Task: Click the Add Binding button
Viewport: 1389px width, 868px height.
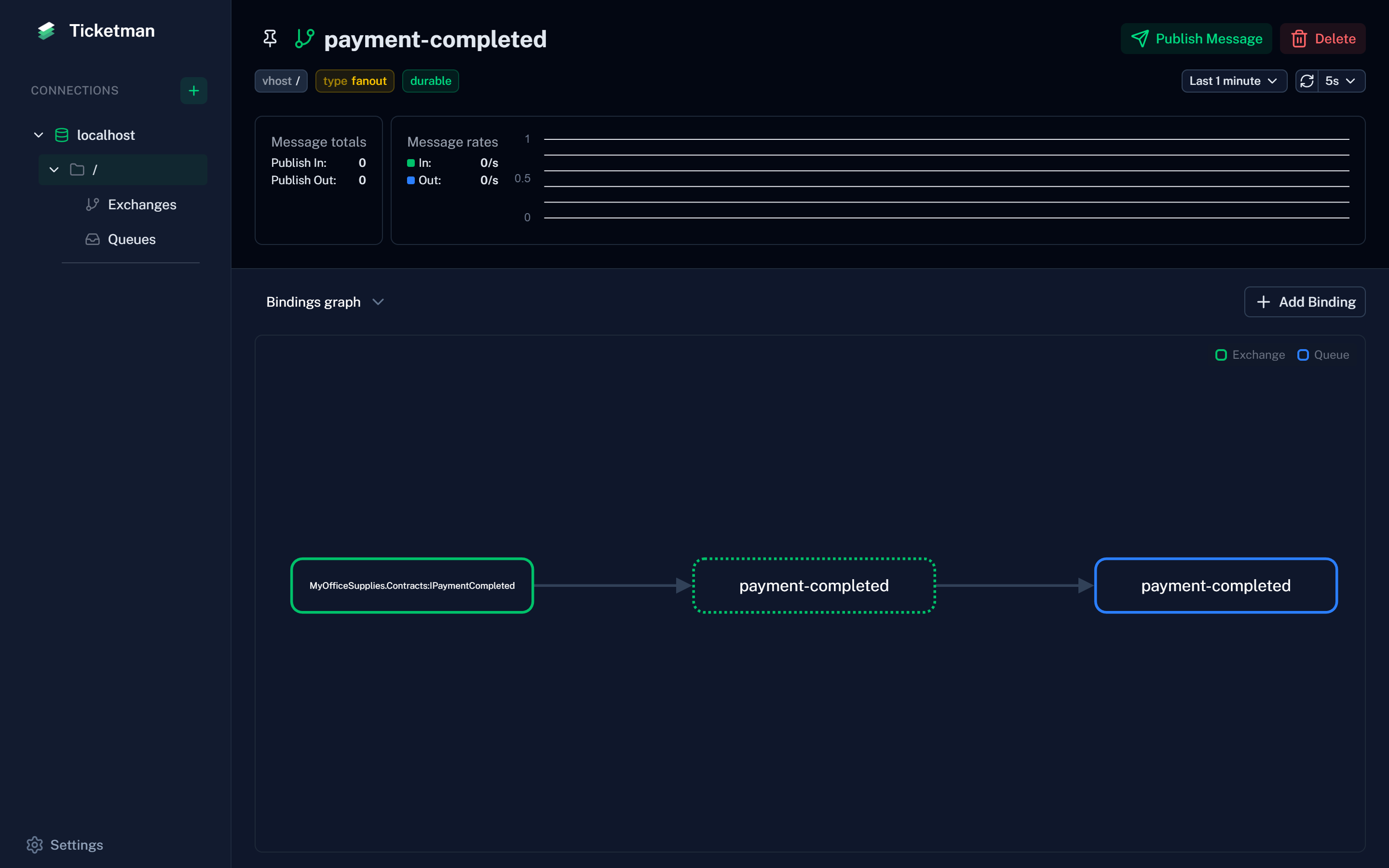Action: click(x=1304, y=302)
